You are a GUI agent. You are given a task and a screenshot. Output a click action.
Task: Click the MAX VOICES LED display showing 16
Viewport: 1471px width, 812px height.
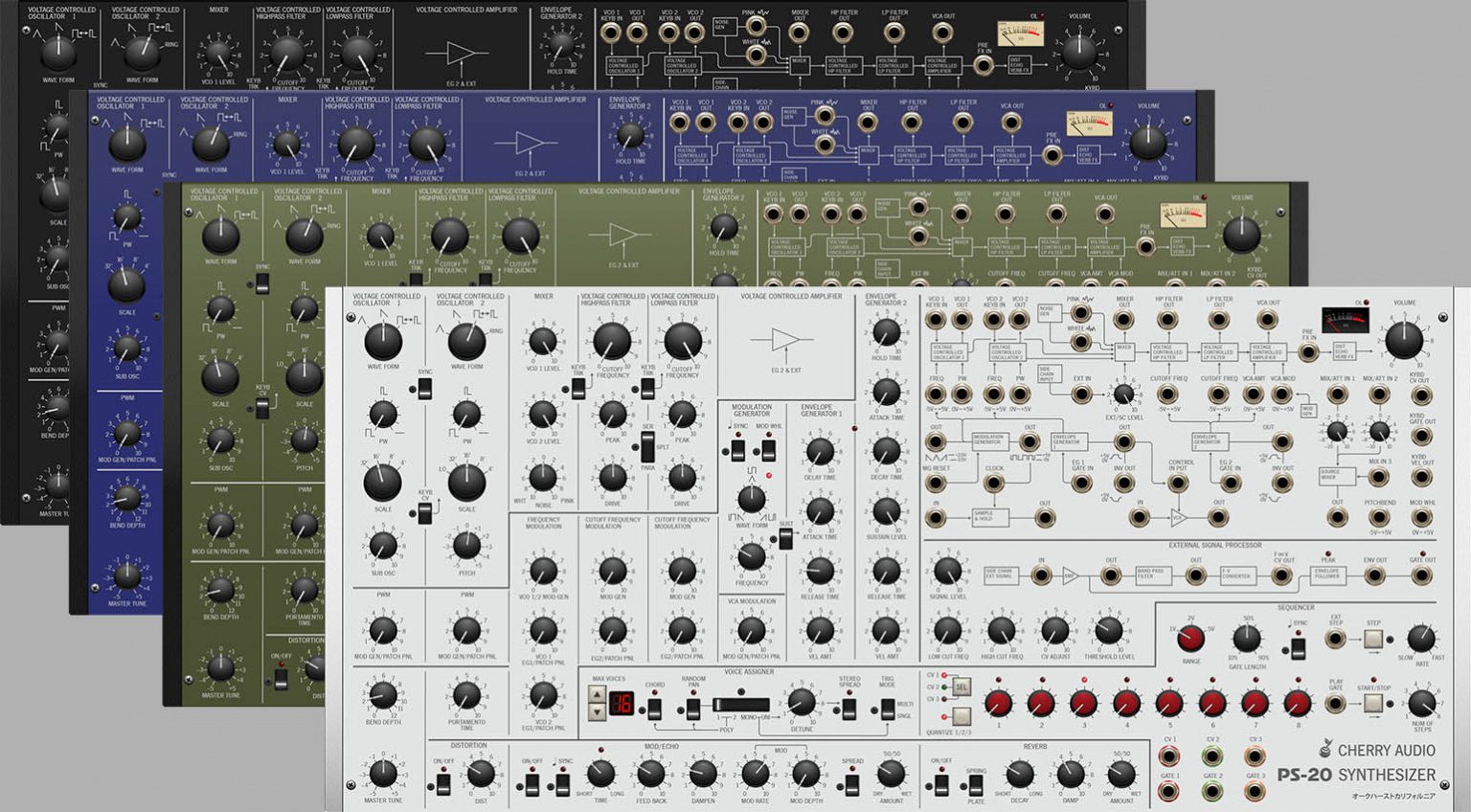(622, 704)
